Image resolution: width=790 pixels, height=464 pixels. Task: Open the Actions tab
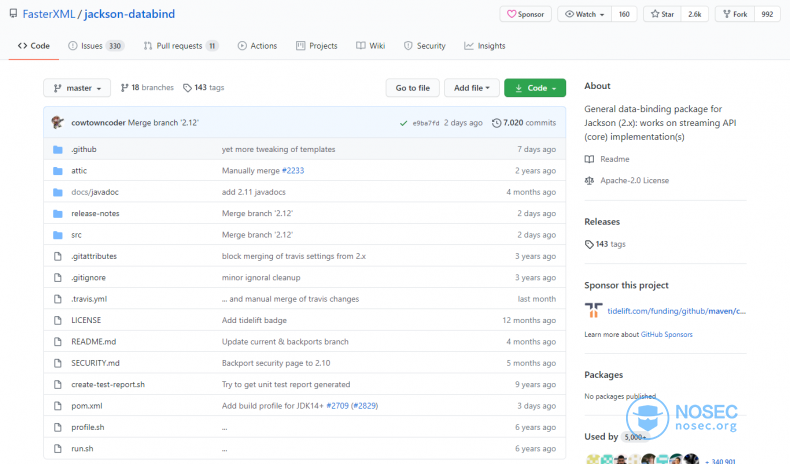(257, 46)
